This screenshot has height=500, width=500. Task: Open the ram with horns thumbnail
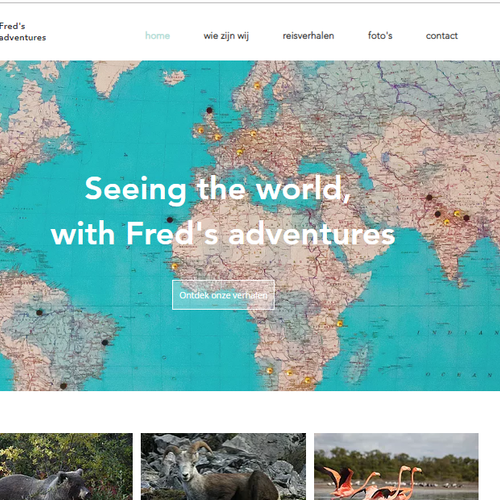tap(223, 467)
